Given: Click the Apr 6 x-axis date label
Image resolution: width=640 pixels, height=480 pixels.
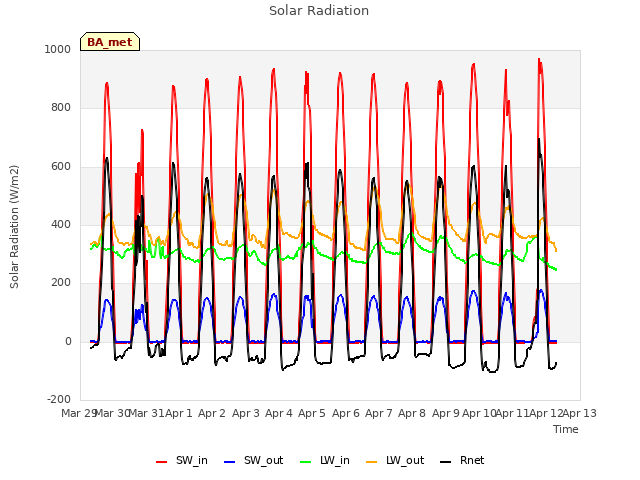Looking at the screenshot, I should coord(346,413).
